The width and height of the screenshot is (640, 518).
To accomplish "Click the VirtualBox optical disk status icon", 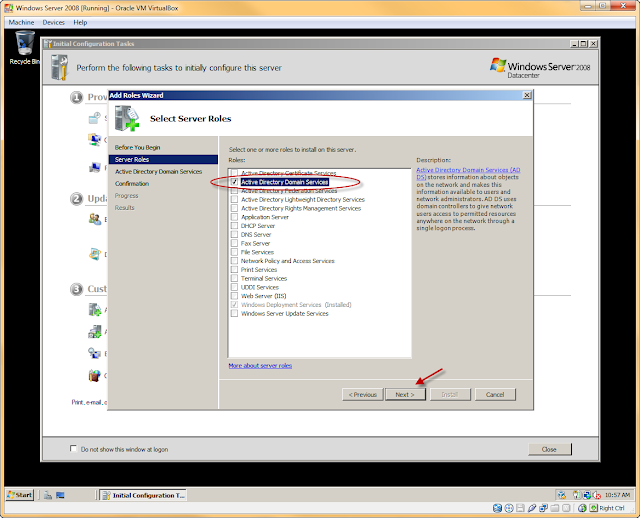I will [x=509, y=508].
